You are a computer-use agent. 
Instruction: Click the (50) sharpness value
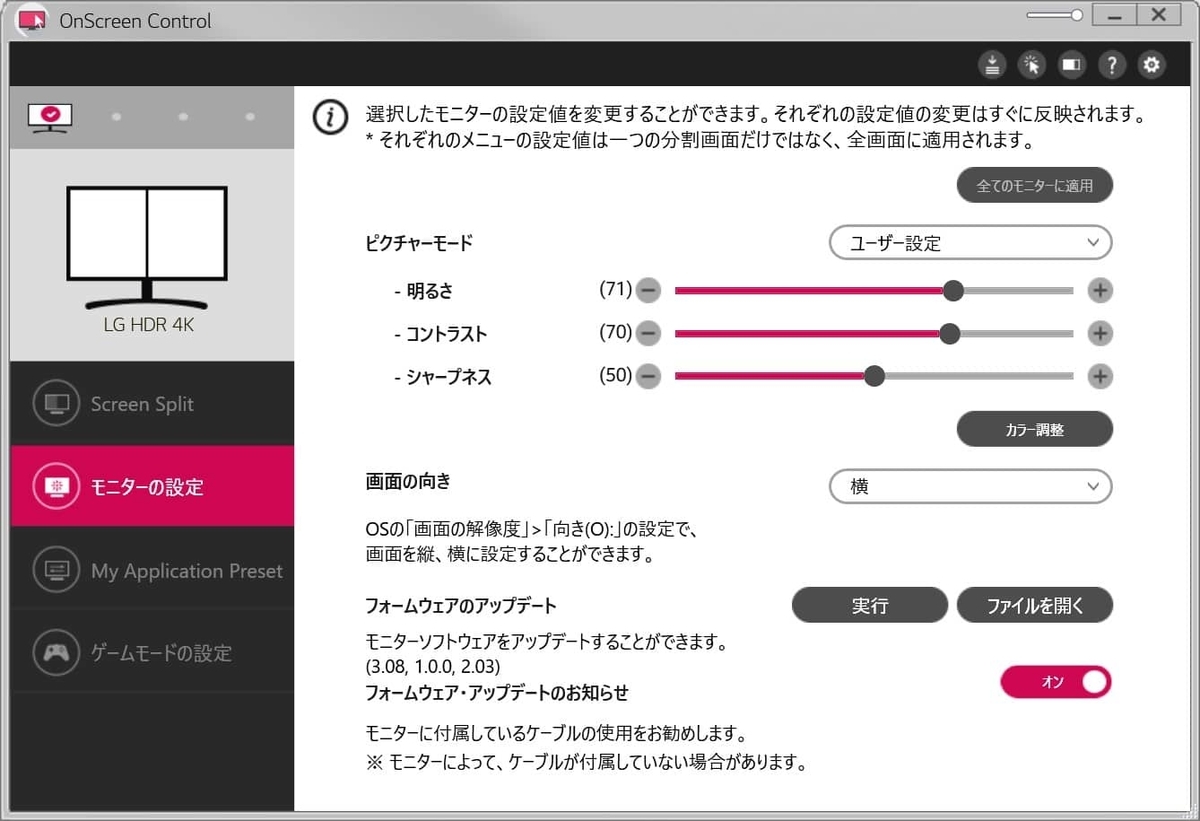pos(615,376)
